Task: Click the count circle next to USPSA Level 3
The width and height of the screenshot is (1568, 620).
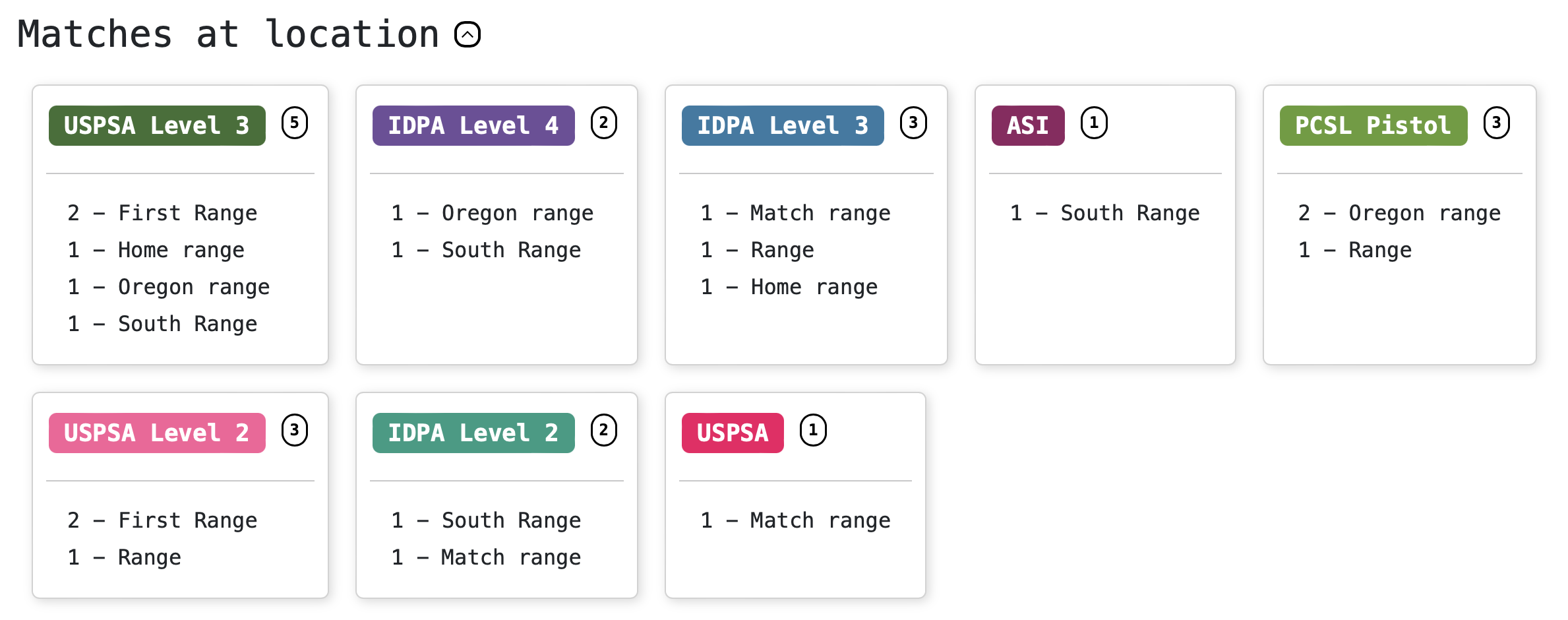Action: pos(295,123)
